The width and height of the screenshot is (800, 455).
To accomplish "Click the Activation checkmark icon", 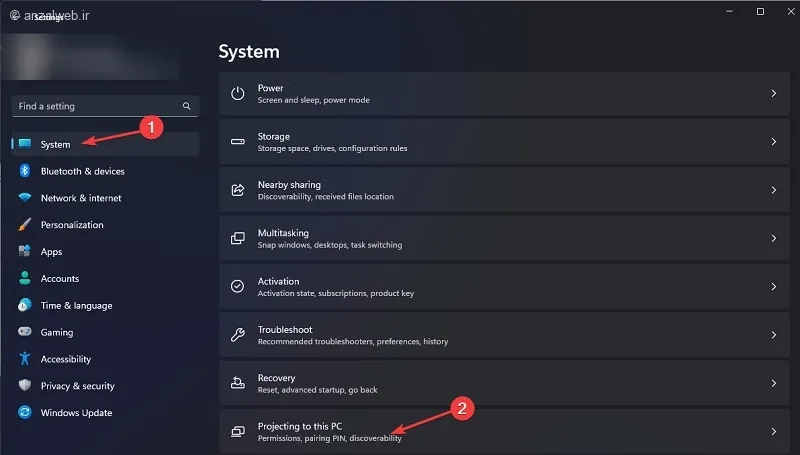I will coord(237,287).
